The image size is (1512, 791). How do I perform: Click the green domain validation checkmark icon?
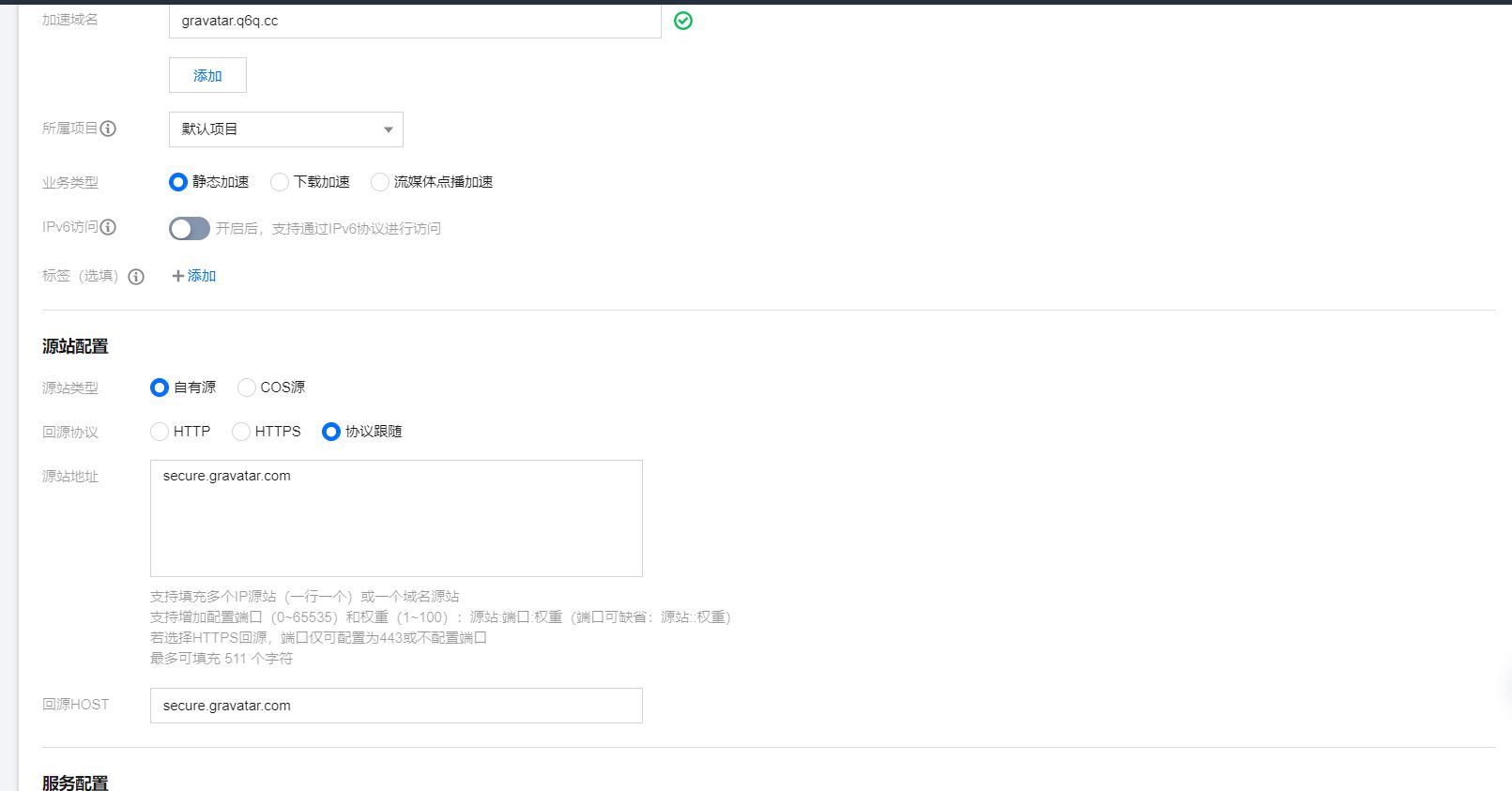pyautogui.click(x=683, y=21)
